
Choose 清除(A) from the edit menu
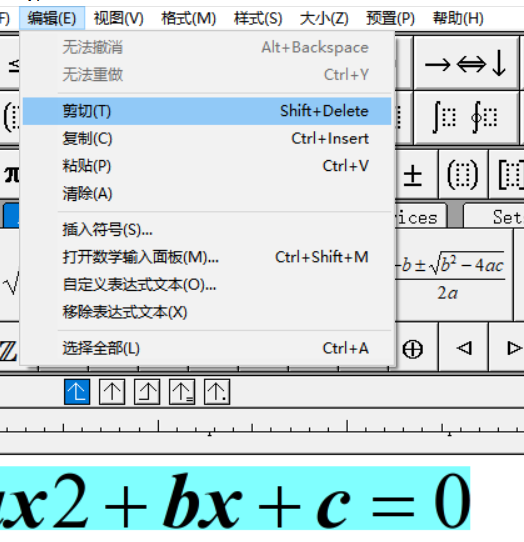(207, 193)
